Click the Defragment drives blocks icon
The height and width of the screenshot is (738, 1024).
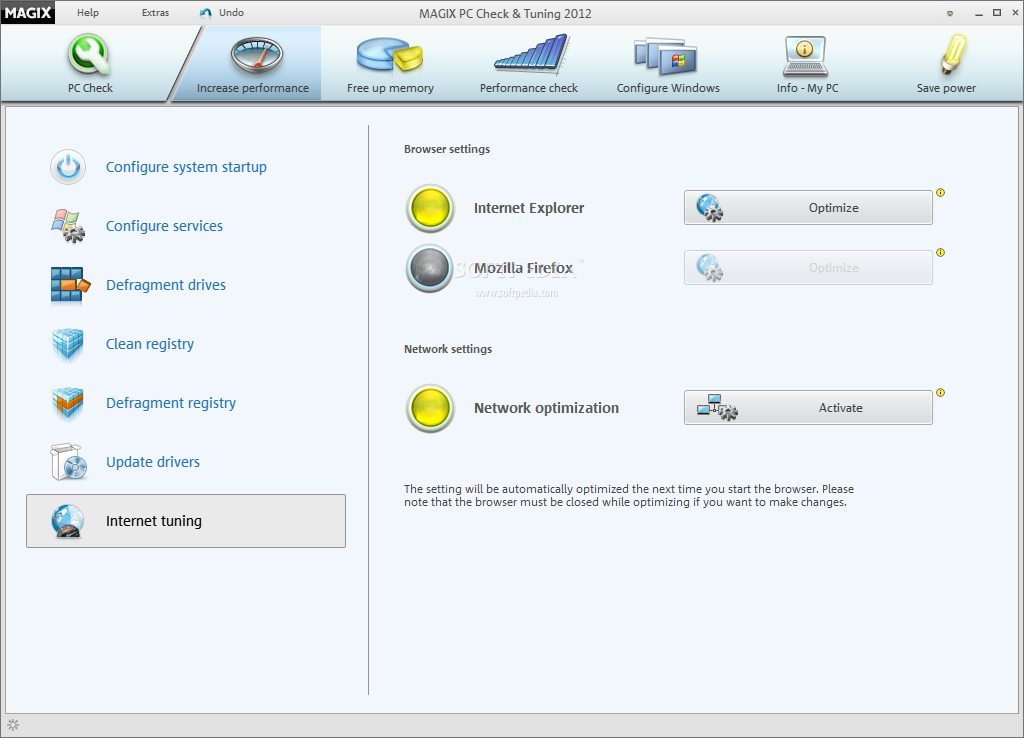(x=70, y=285)
